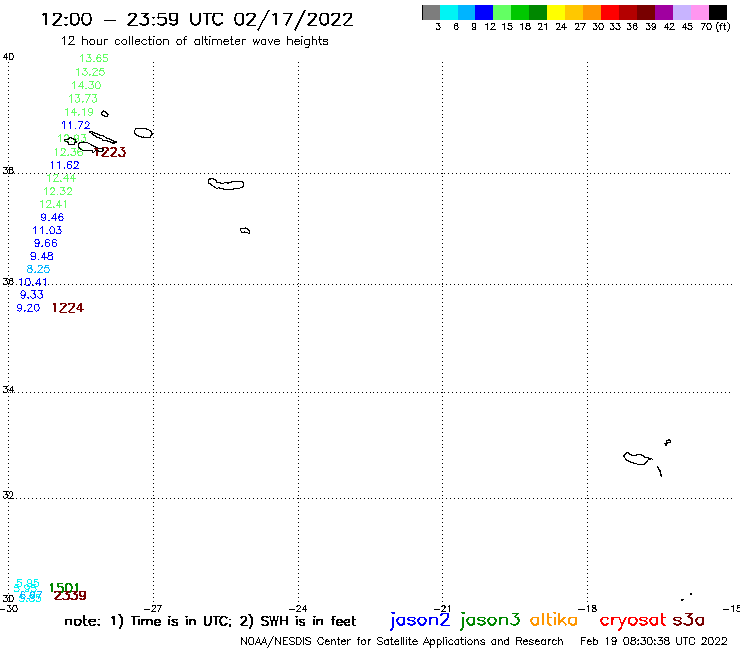Click the title '12:00 – 23:59 UTC 02/17/2022'
The width and height of the screenshot is (740, 650).
point(197,20)
